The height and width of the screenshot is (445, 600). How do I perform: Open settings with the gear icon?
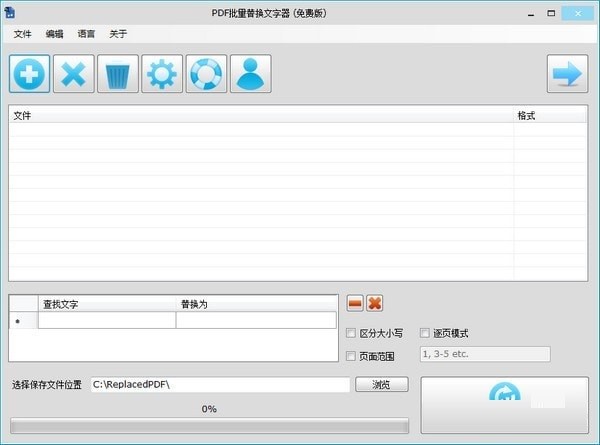click(x=162, y=73)
